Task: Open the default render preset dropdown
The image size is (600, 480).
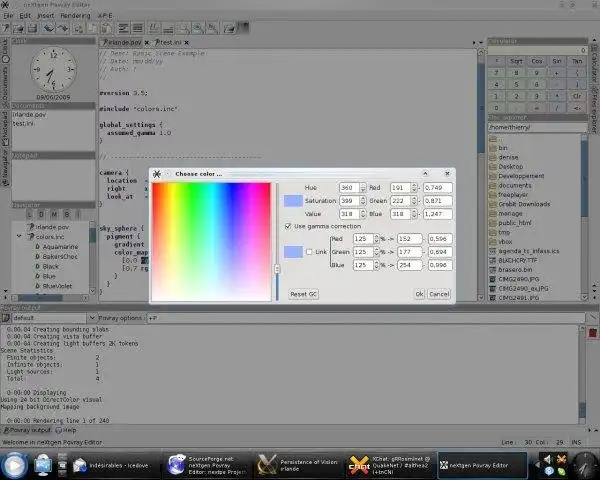Action: pyautogui.click(x=92, y=318)
